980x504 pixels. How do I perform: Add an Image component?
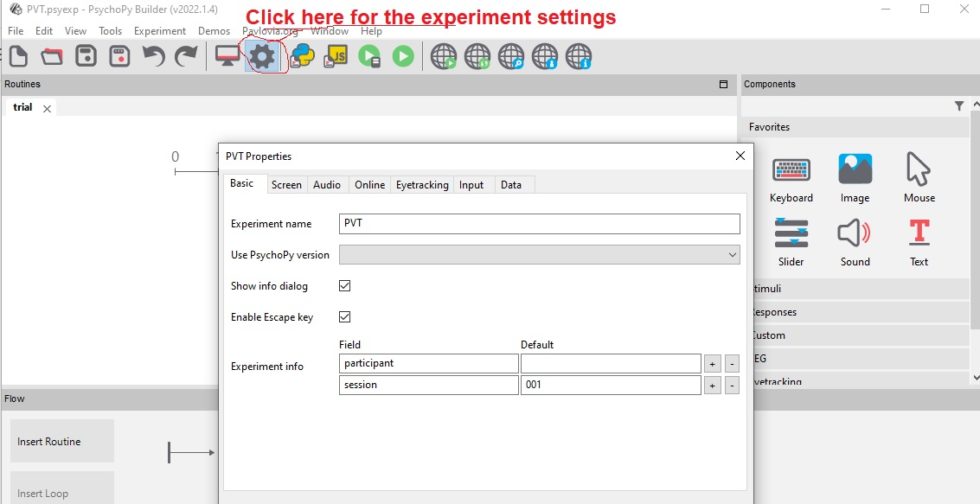tap(855, 178)
